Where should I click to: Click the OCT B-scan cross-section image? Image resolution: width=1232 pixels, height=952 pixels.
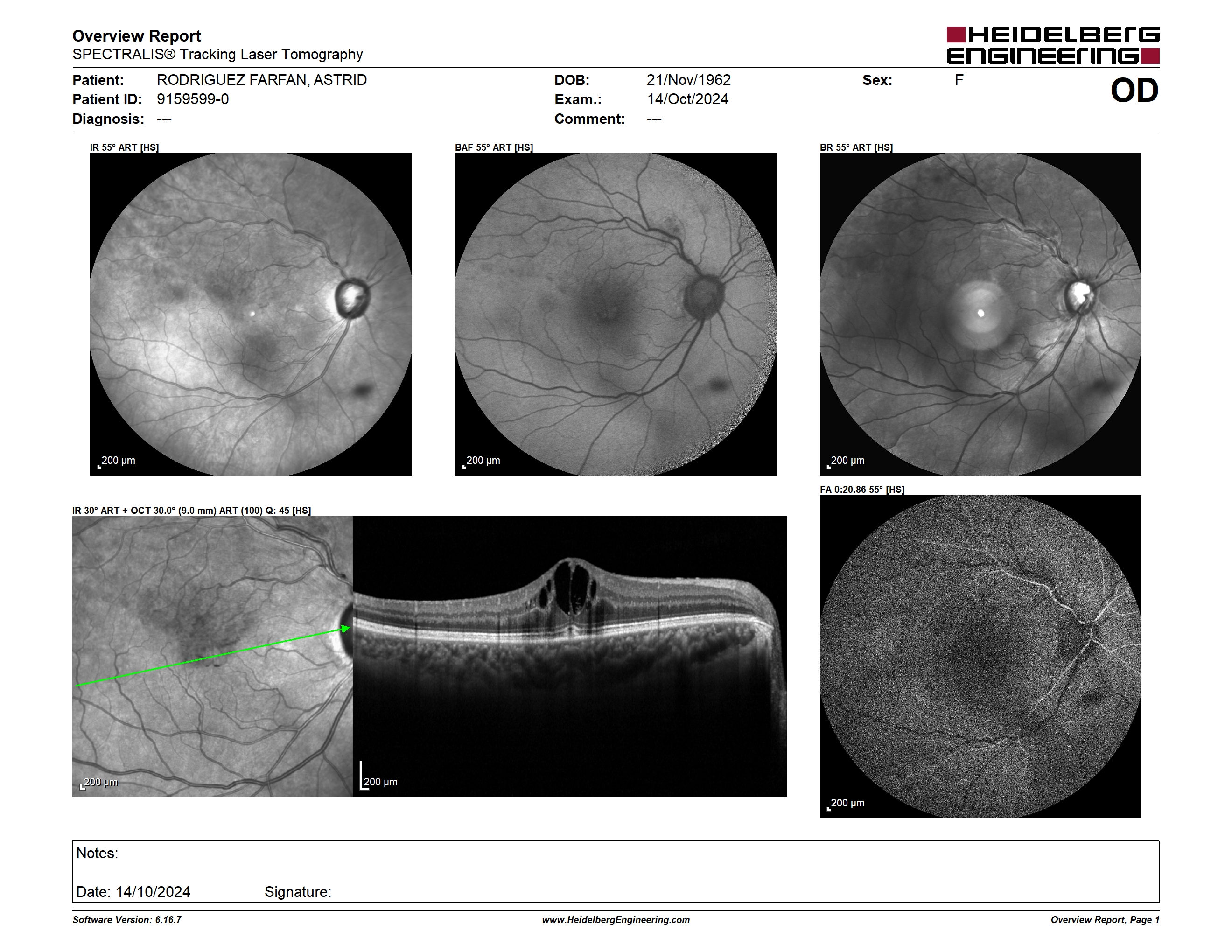click(570, 657)
